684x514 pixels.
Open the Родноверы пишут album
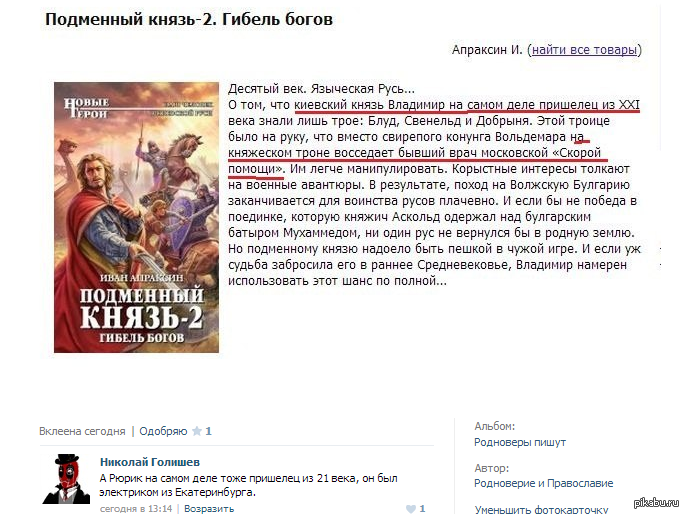tap(520, 442)
